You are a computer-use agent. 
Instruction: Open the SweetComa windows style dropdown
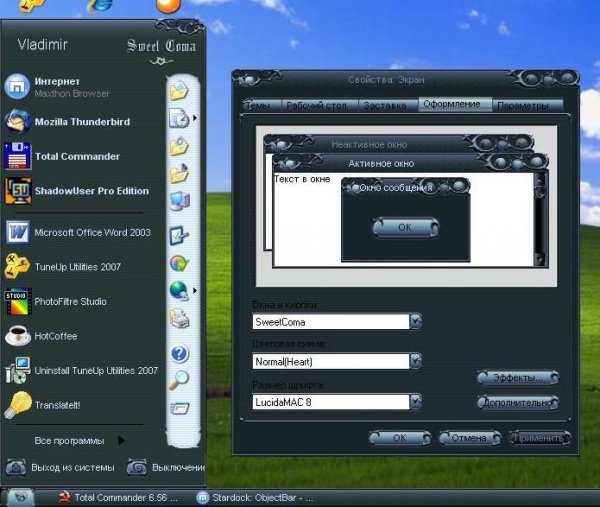click(x=416, y=321)
